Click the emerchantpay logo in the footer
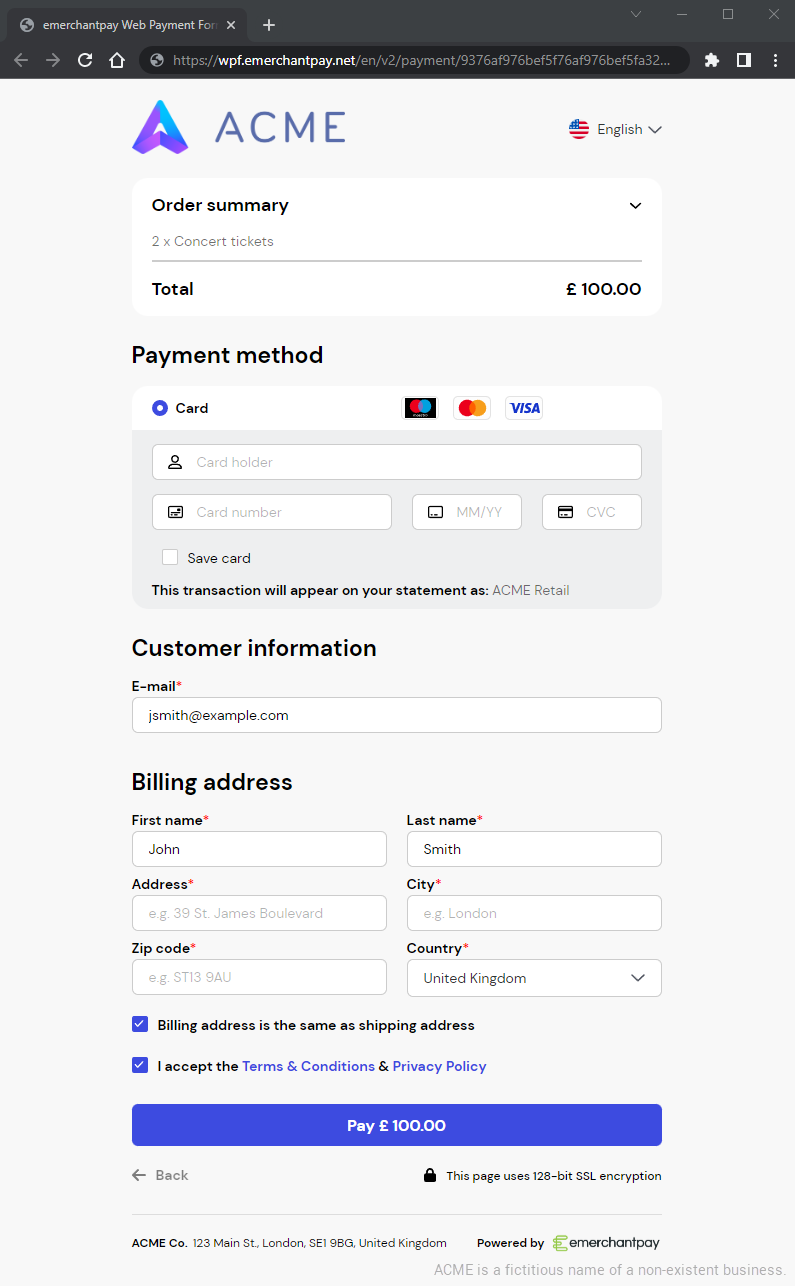795x1286 pixels. 606,1242
